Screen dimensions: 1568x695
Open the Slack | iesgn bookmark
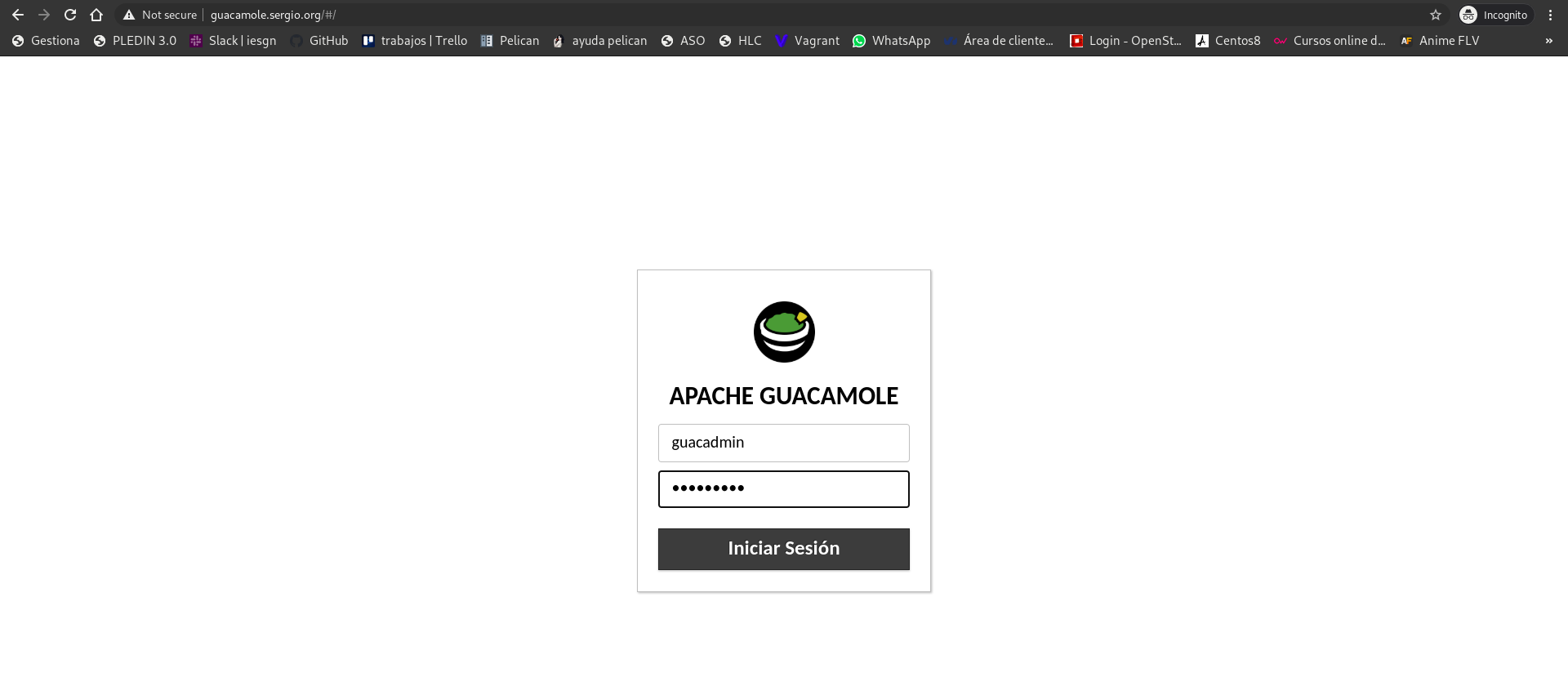(233, 41)
